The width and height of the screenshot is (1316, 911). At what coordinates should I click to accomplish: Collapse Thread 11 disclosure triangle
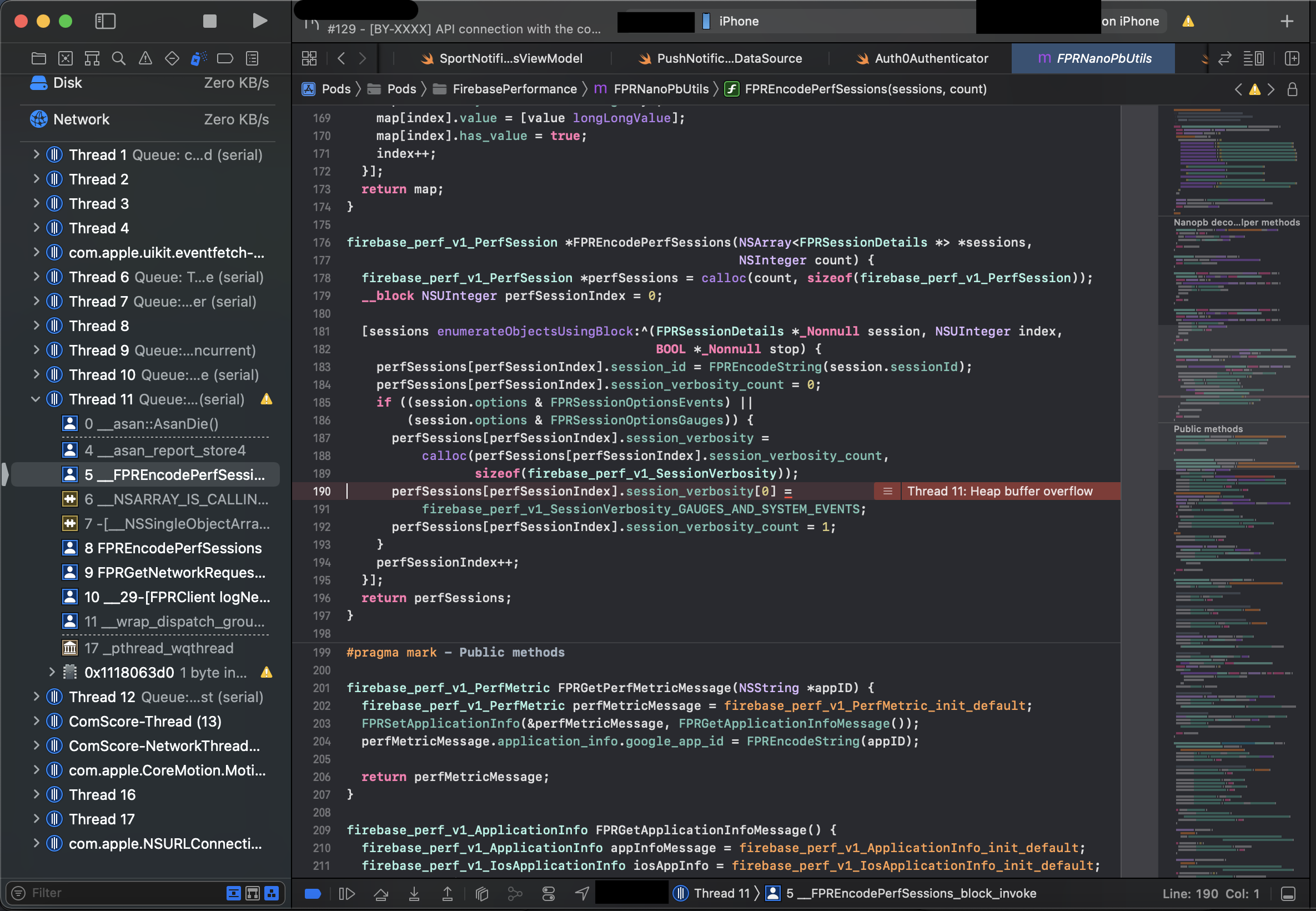coord(36,399)
